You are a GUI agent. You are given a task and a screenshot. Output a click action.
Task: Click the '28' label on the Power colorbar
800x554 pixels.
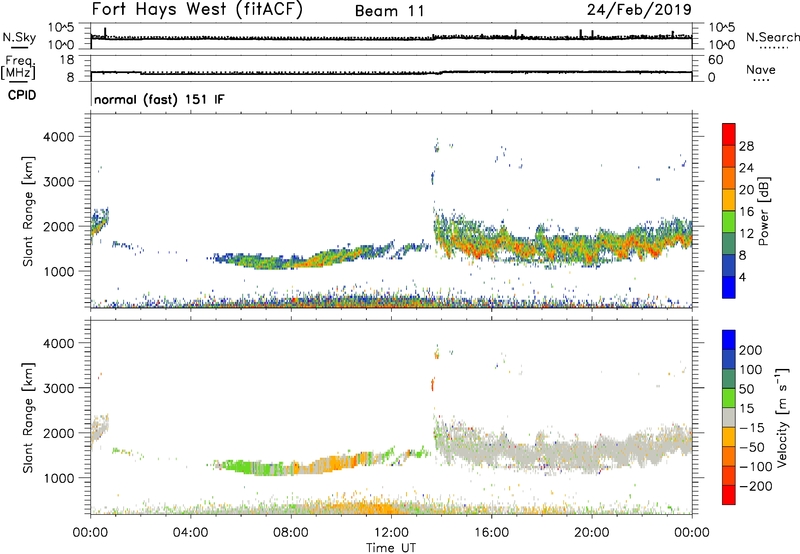tap(746, 146)
